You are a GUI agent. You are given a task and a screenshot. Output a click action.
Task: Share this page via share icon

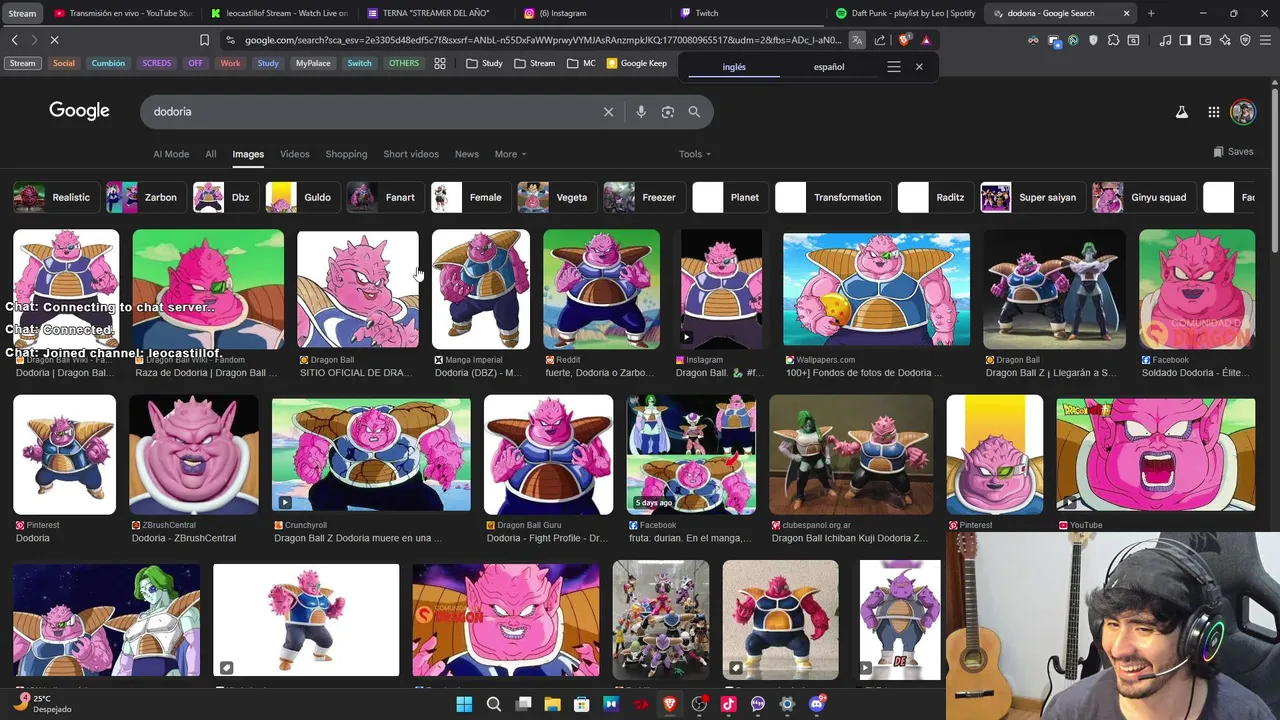pos(880,40)
